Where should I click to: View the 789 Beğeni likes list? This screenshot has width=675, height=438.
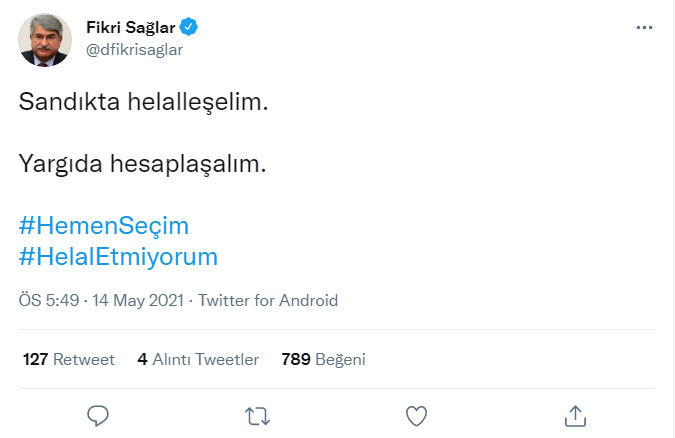[x=323, y=359]
